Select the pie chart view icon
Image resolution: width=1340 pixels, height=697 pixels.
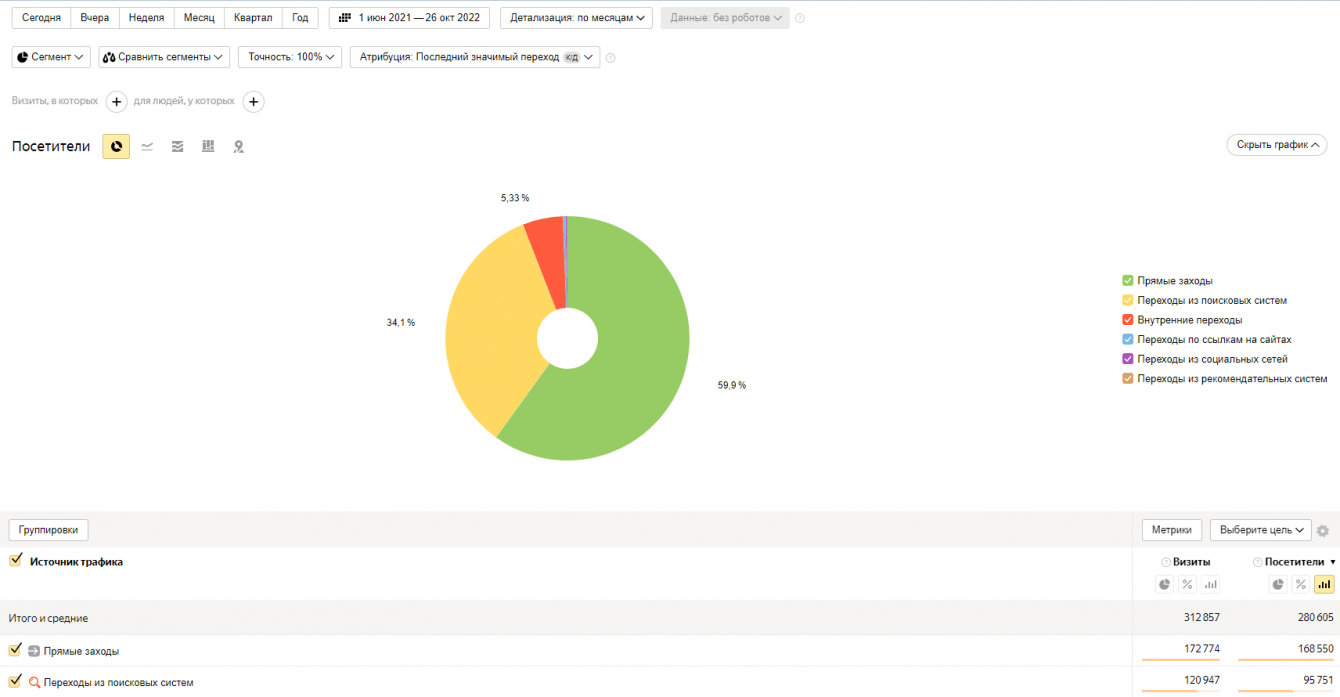point(116,147)
